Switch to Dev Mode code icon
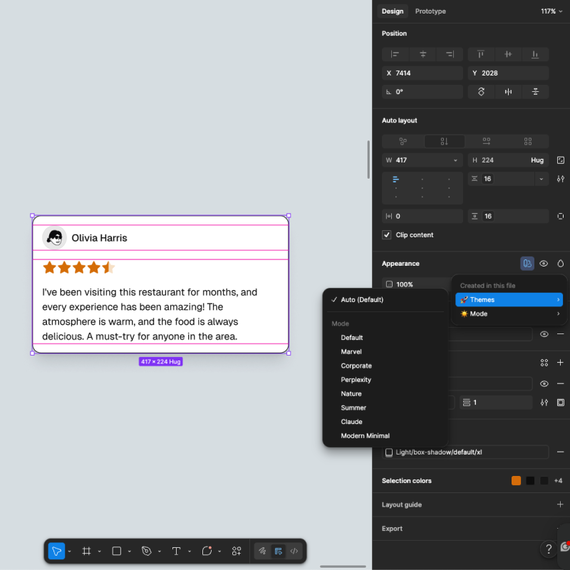Screen dimensions: 570x570 (294, 551)
